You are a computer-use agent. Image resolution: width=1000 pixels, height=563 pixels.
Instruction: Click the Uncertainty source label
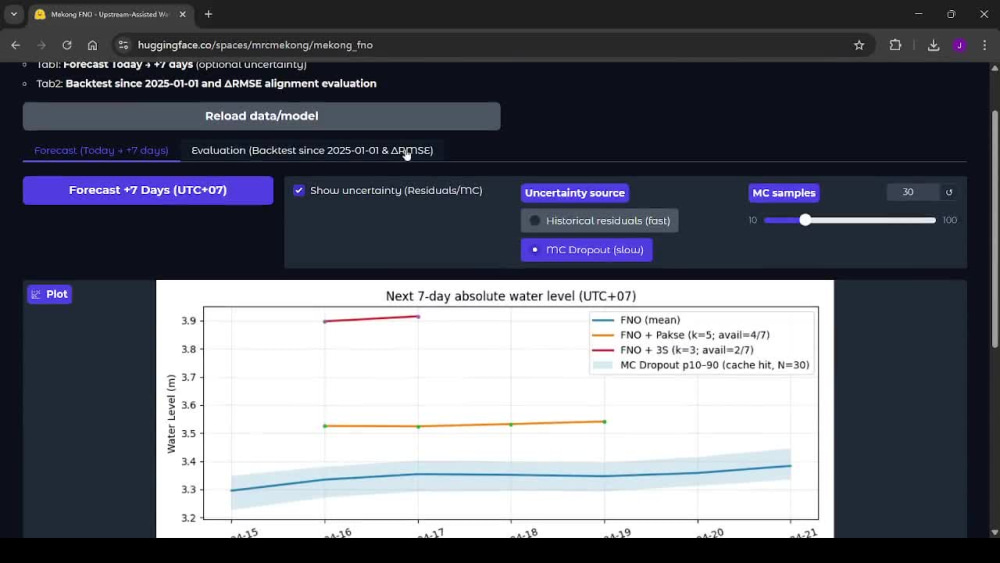tap(575, 193)
